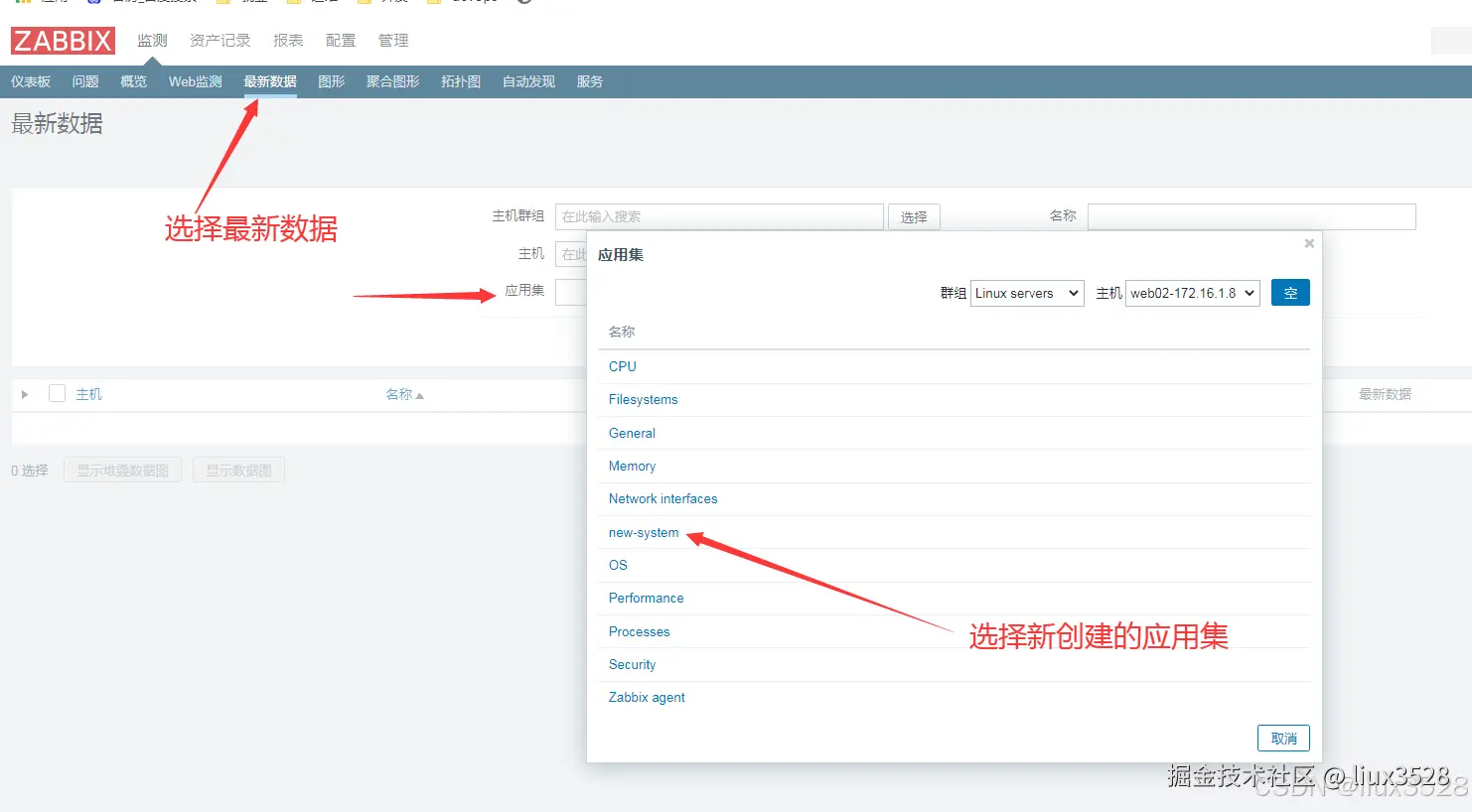Click the 选择 button beside 主机群组
The height and width of the screenshot is (812, 1472).
(x=914, y=216)
